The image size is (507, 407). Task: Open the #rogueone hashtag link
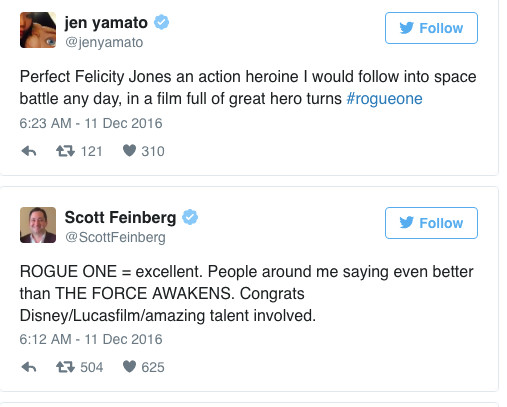[x=384, y=99]
